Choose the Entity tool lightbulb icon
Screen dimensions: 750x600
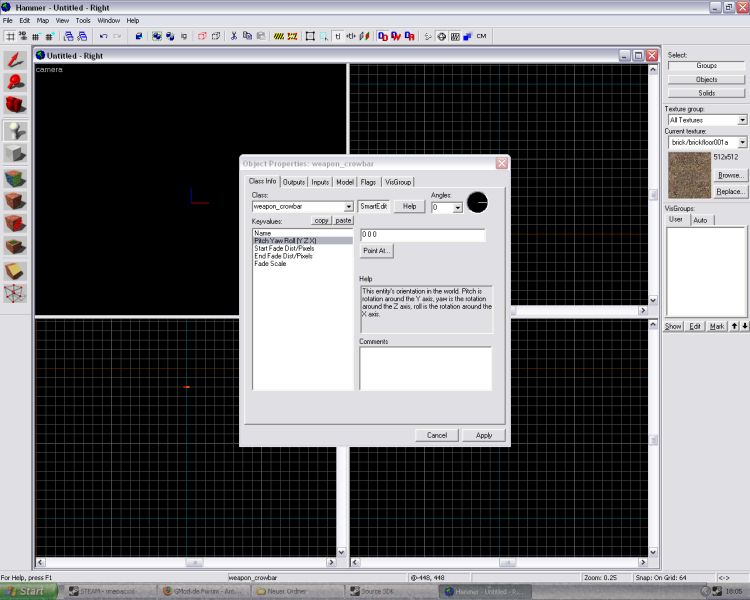[16, 130]
